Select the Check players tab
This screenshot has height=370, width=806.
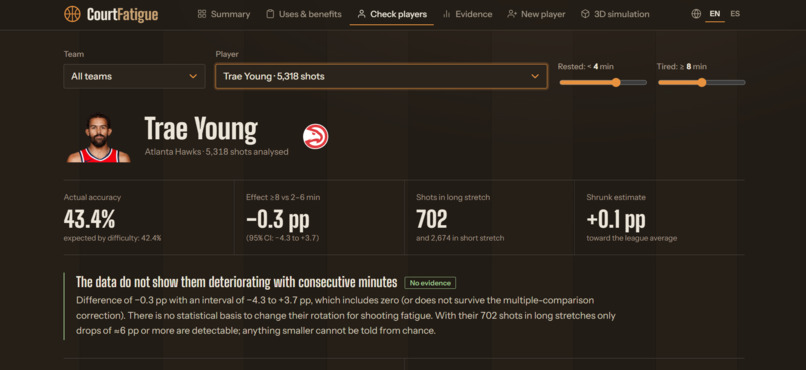(392, 14)
